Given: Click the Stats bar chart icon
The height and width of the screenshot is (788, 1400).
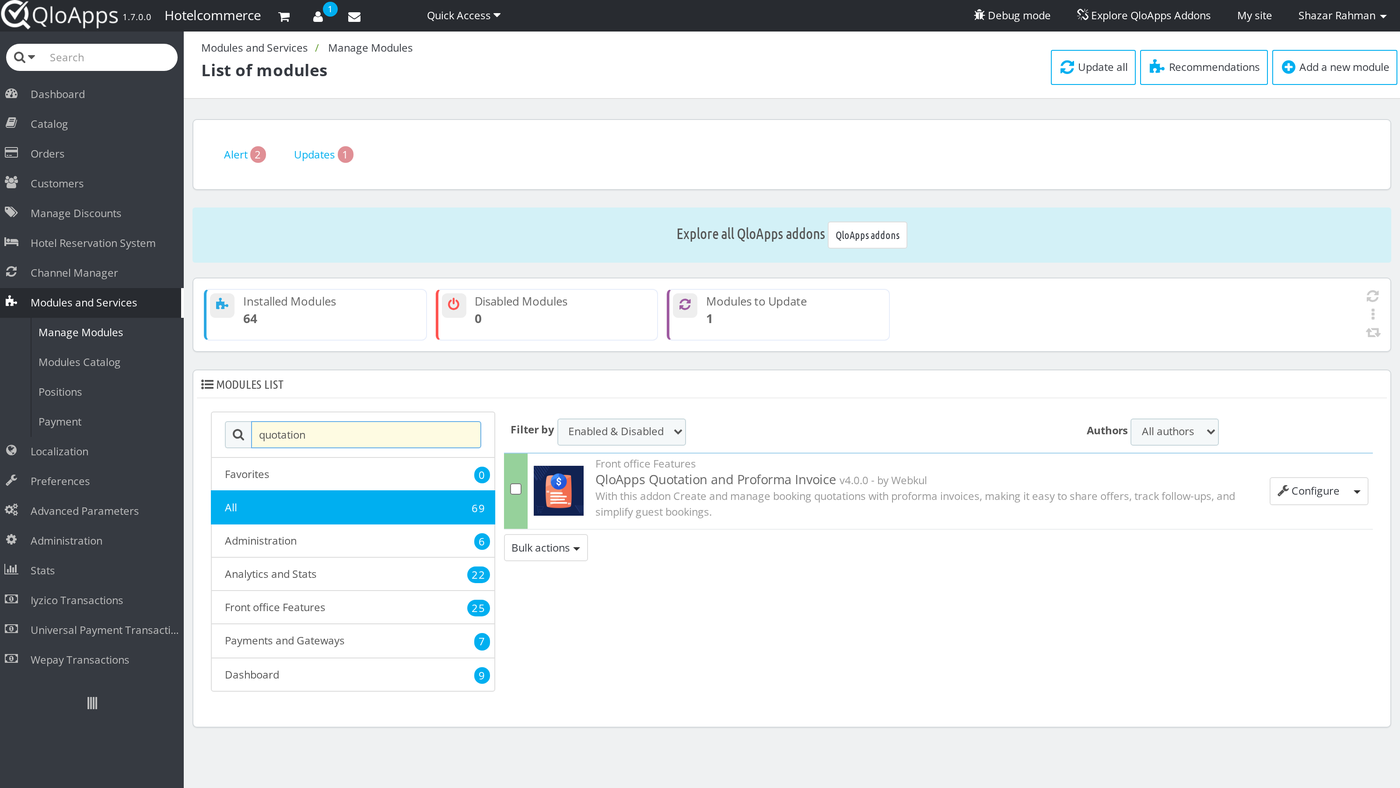Looking at the screenshot, I should [12, 570].
